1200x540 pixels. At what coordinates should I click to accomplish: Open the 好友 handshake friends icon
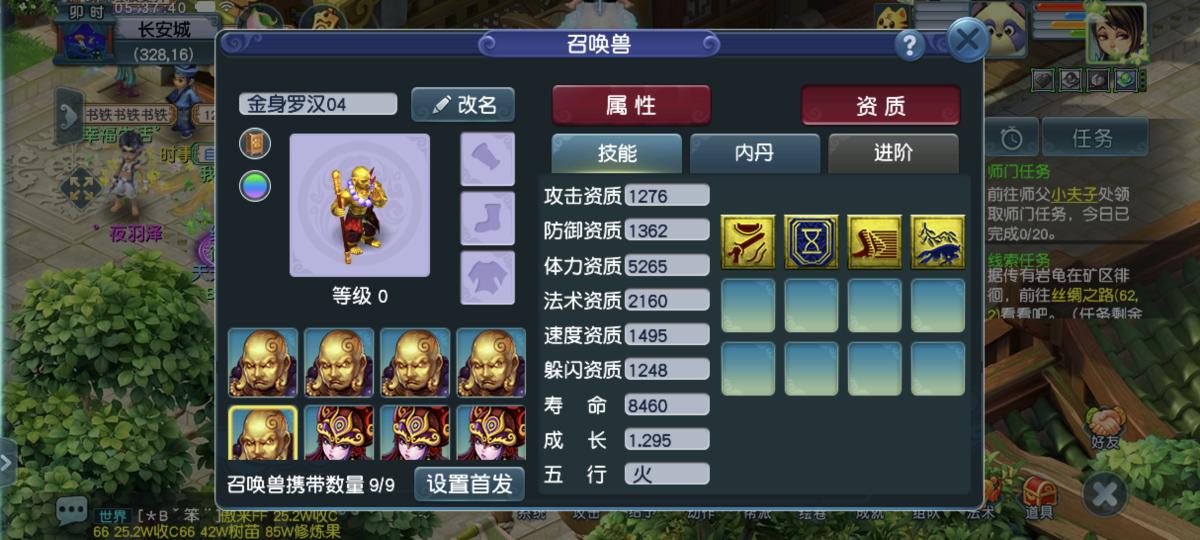click(1105, 427)
